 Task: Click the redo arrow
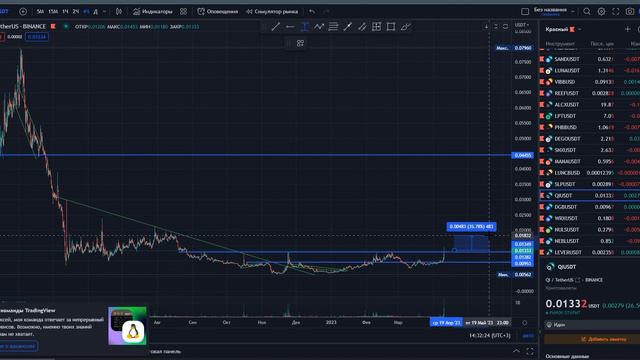[326, 11]
